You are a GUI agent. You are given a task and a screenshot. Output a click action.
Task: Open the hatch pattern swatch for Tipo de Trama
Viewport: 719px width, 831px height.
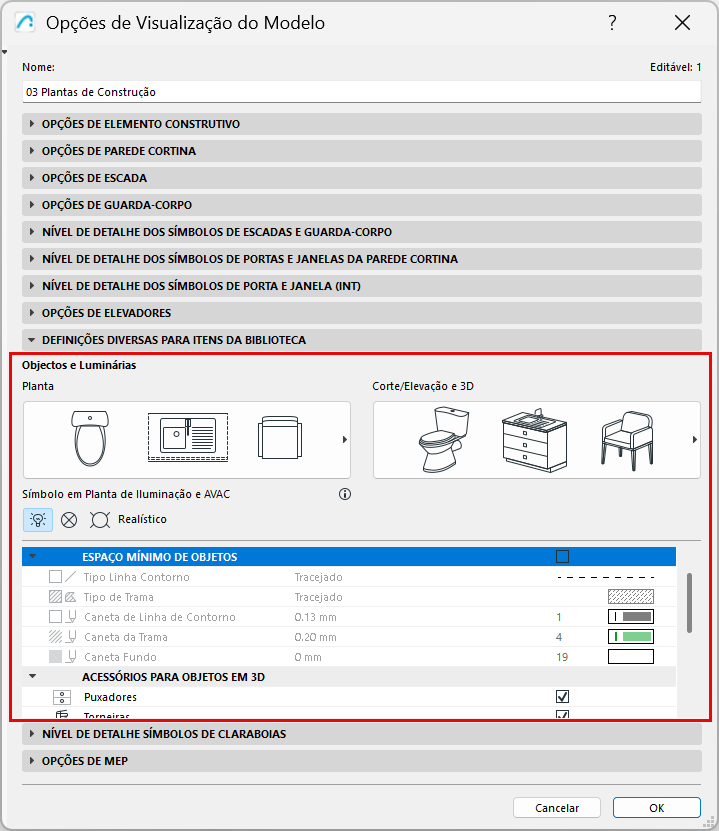tap(631, 597)
